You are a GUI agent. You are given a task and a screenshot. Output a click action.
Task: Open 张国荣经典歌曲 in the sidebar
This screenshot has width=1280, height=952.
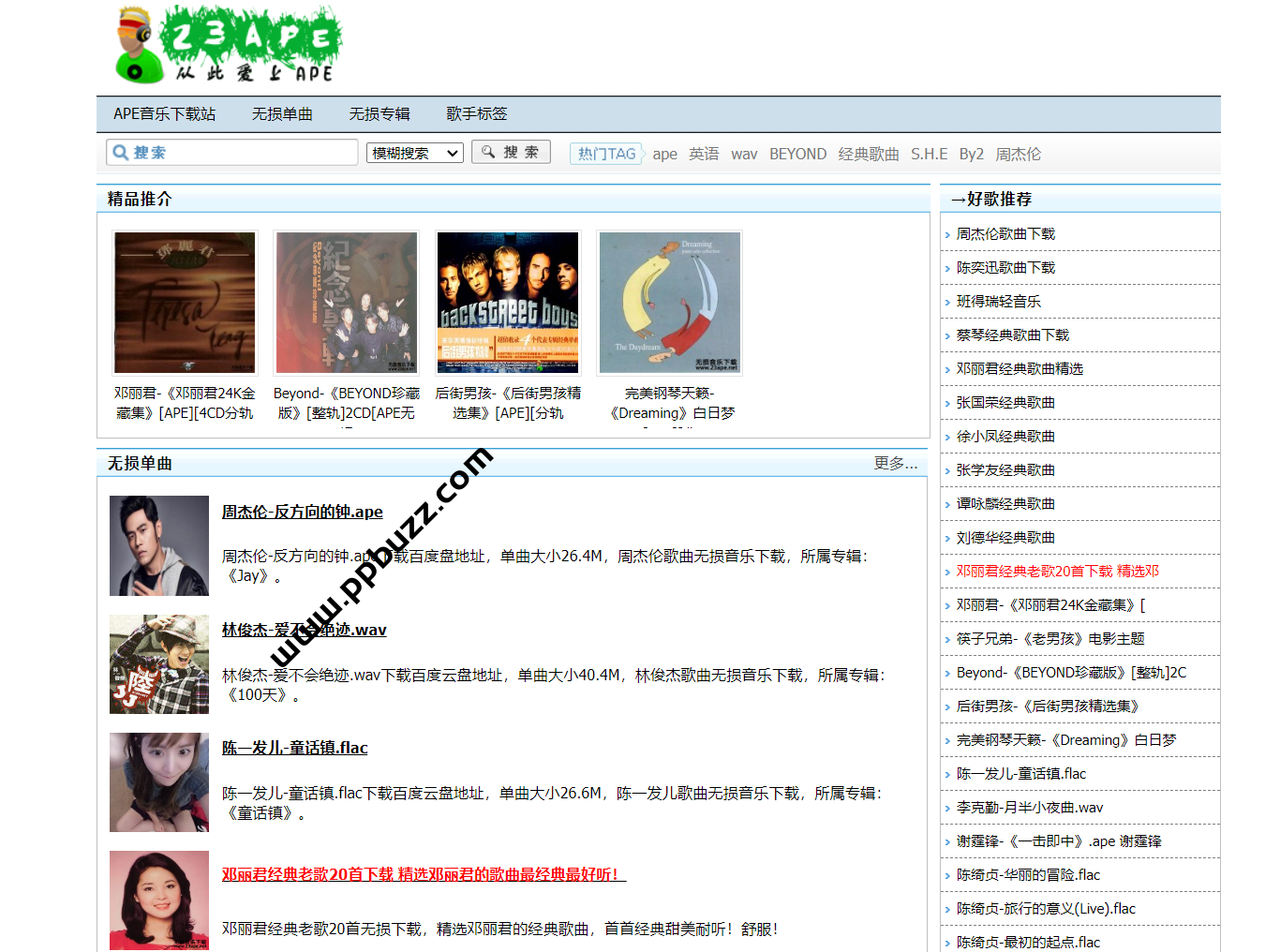click(x=1005, y=403)
